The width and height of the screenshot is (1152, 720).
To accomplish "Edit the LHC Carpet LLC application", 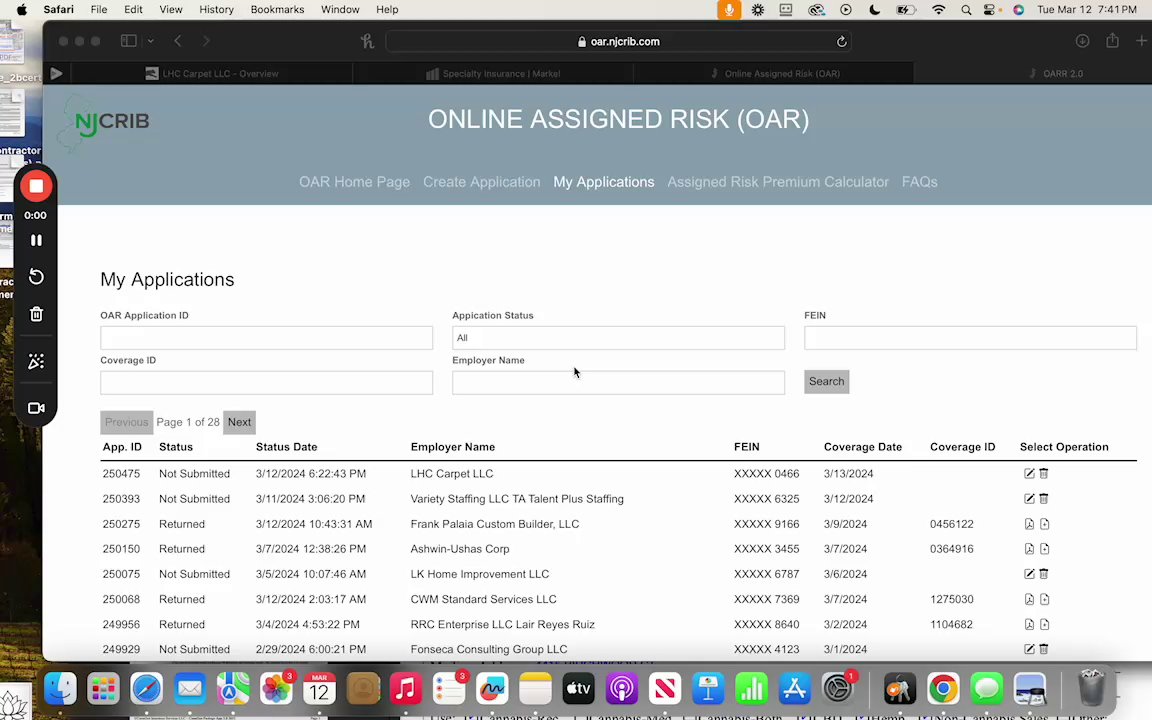I will pos(1029,474).
